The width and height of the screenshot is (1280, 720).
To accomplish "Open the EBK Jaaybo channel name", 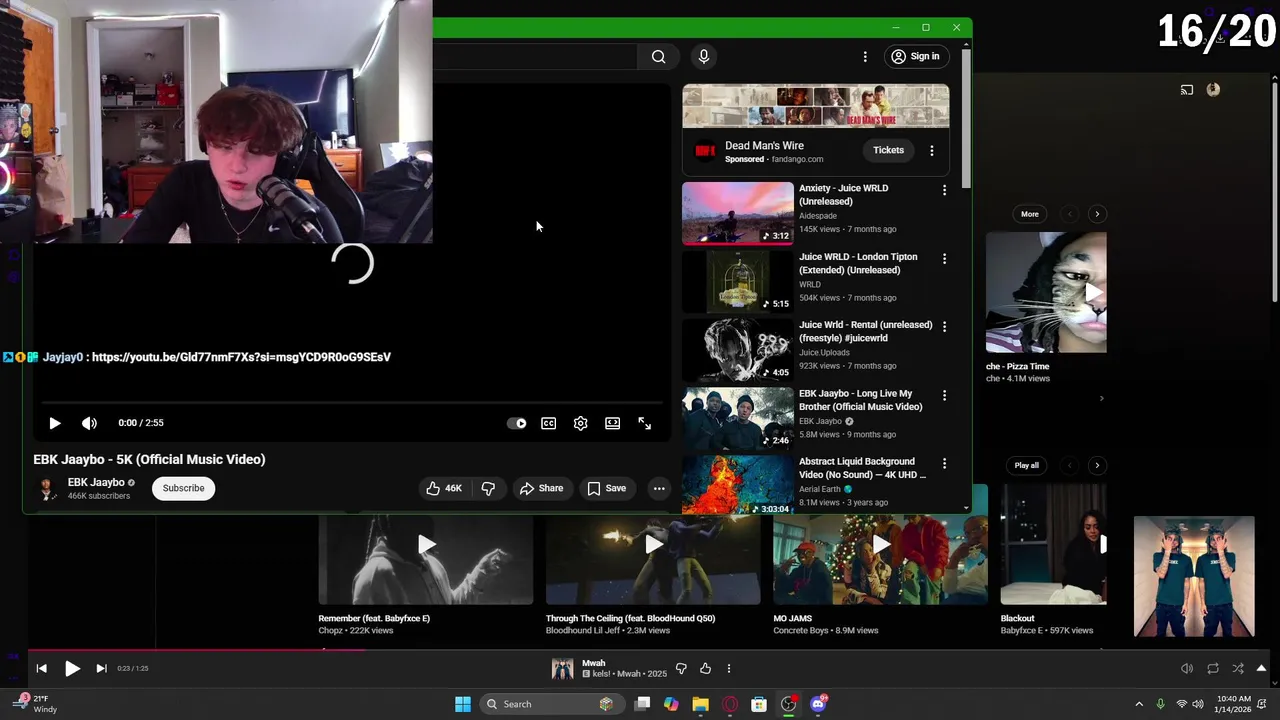I will point(96,482).
